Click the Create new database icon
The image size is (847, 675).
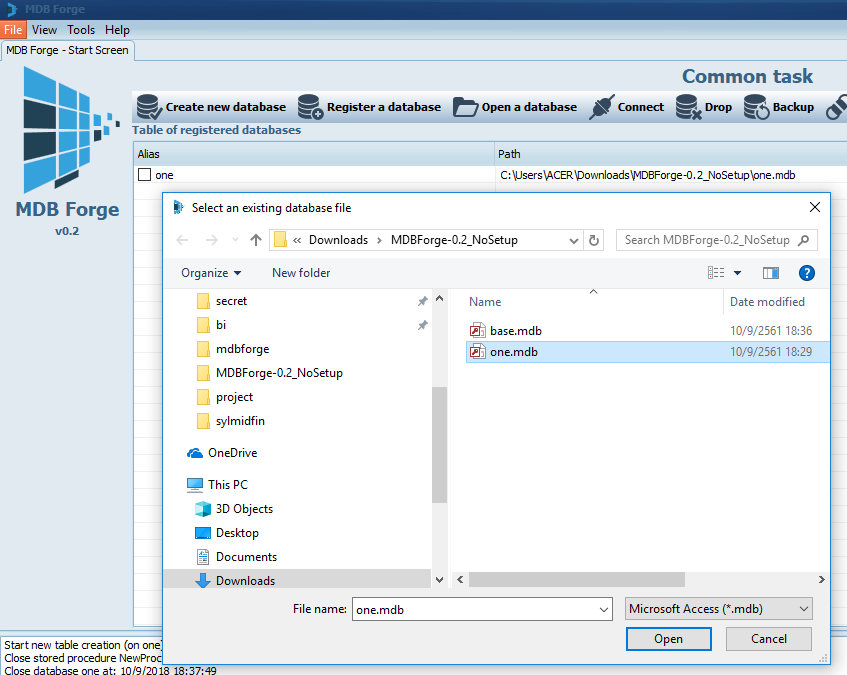[x=149, y=107]
